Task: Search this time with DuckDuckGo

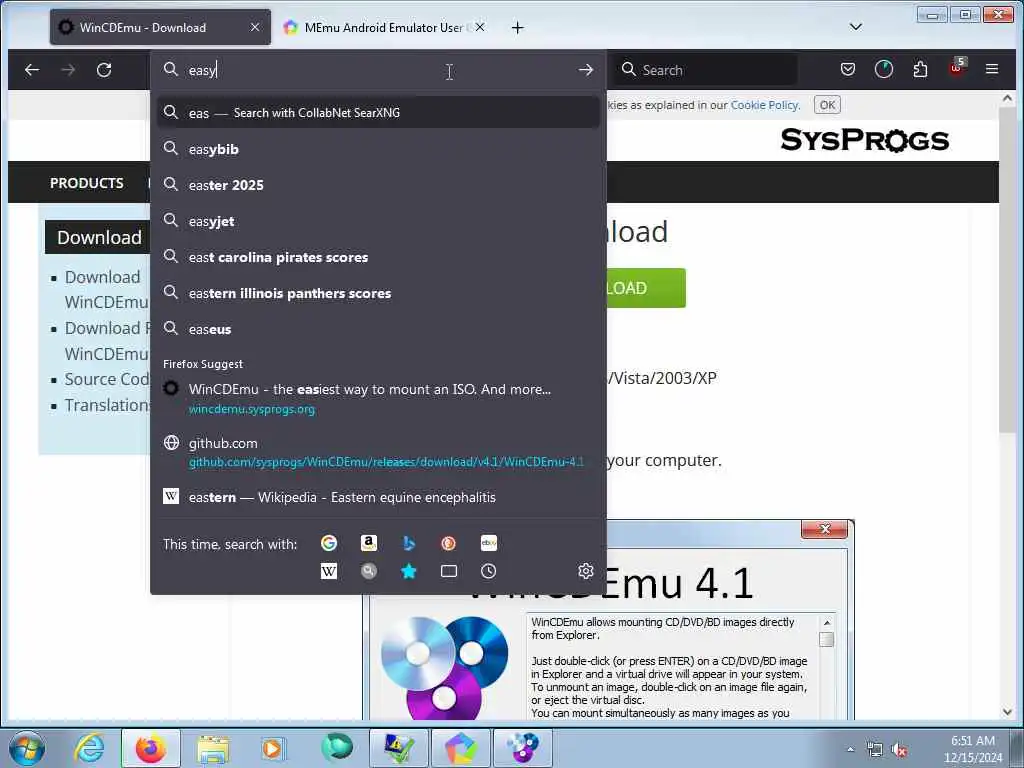Action: [449, 543]
